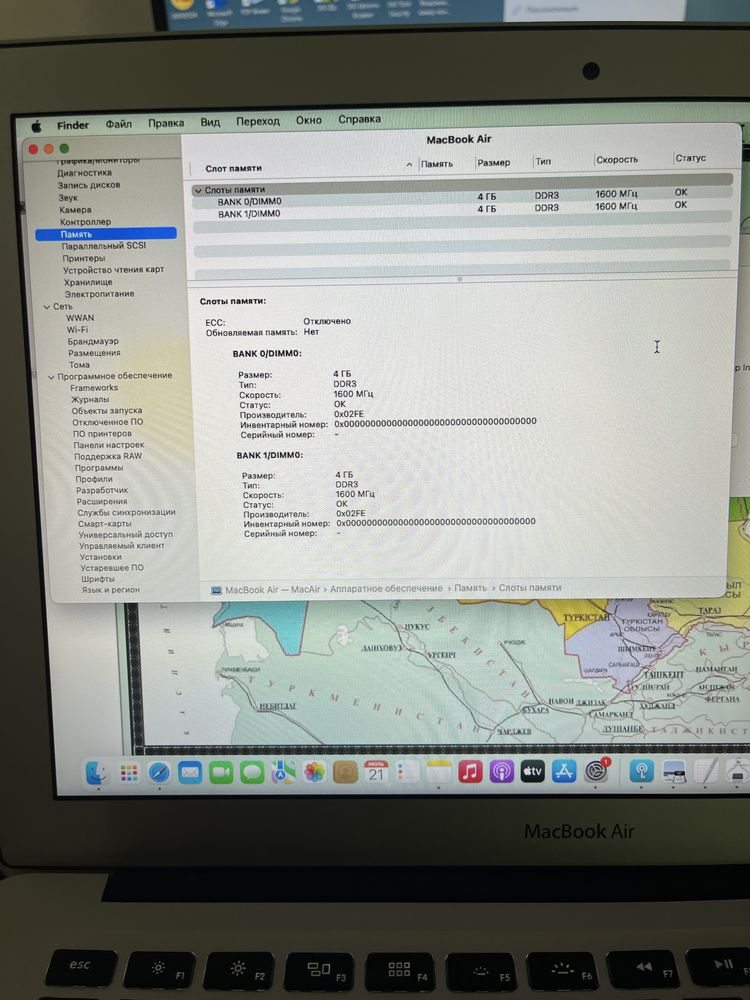Screen dimensions: 750x1000
Task: Open System Preferences with red badge
Action: tap(596, 771)
